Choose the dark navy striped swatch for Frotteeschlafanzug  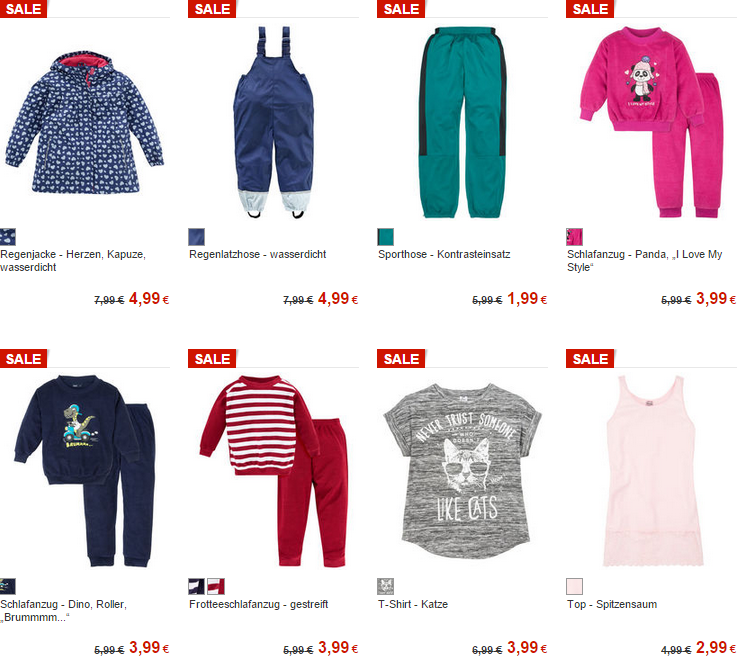coord(197,586)
